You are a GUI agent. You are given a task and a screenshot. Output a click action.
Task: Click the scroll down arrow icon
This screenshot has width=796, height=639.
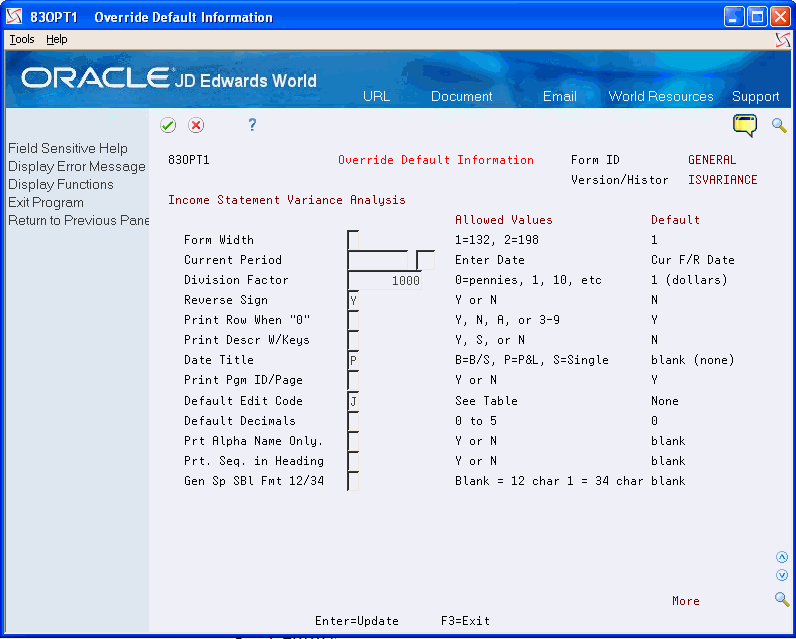tap(782, 575)
